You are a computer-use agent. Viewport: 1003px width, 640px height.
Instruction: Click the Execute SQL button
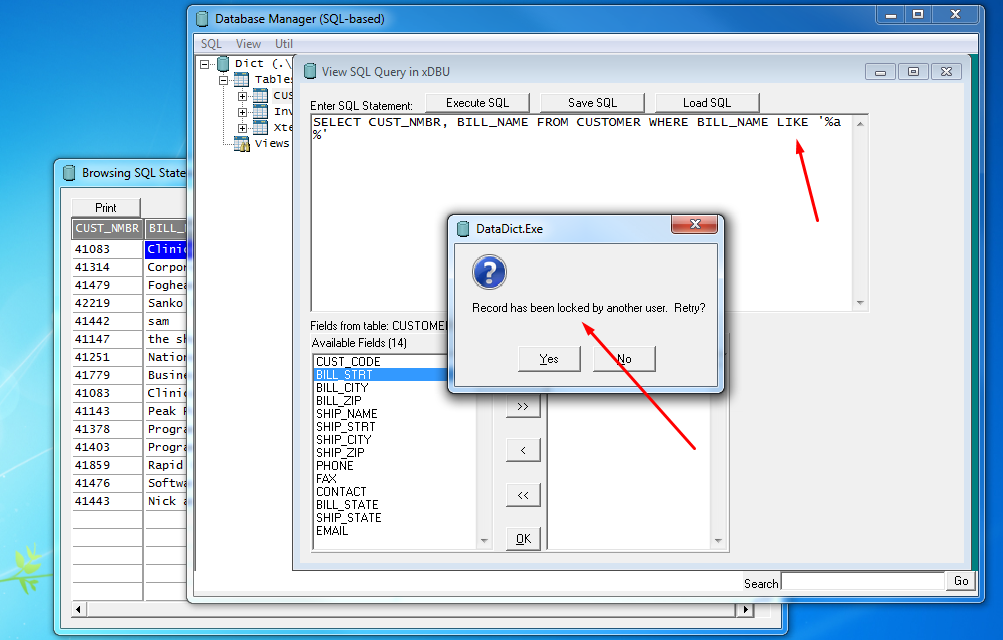pyautogui.click(x=477, y=103)
